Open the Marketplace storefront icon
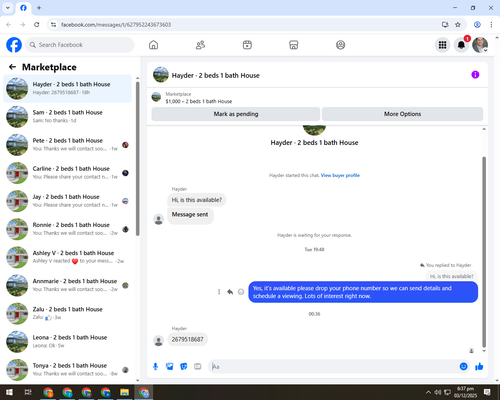 (294, 45)
